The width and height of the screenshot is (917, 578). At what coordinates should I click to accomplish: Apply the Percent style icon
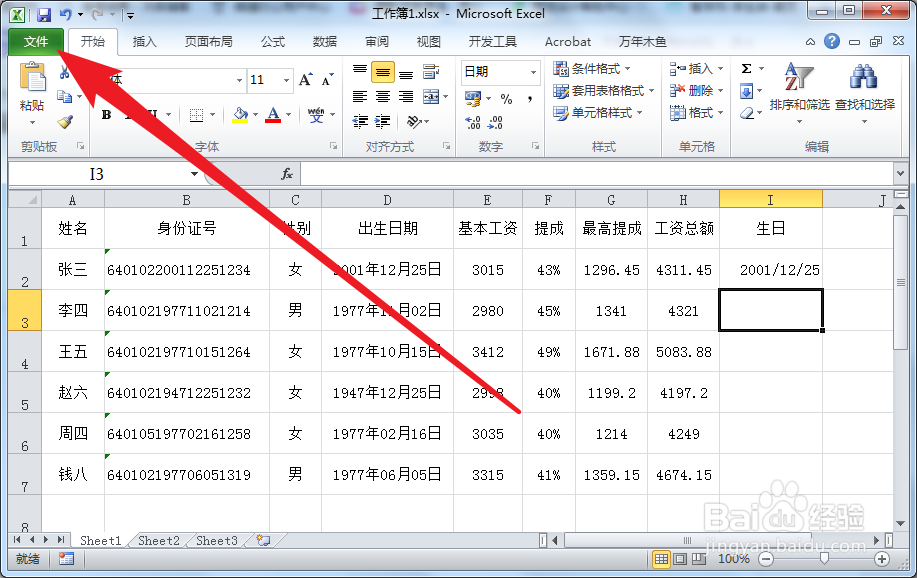point(506,99)
